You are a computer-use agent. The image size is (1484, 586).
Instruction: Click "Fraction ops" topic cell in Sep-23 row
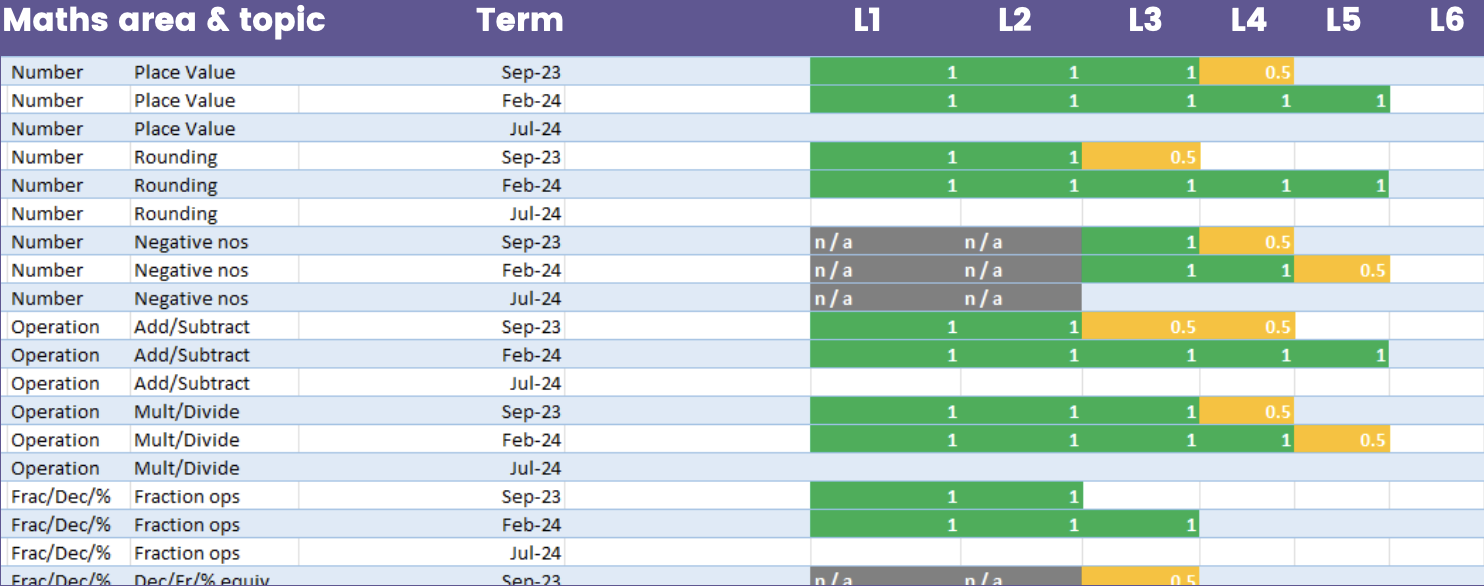pyautogui.click(x=187, y=497)
